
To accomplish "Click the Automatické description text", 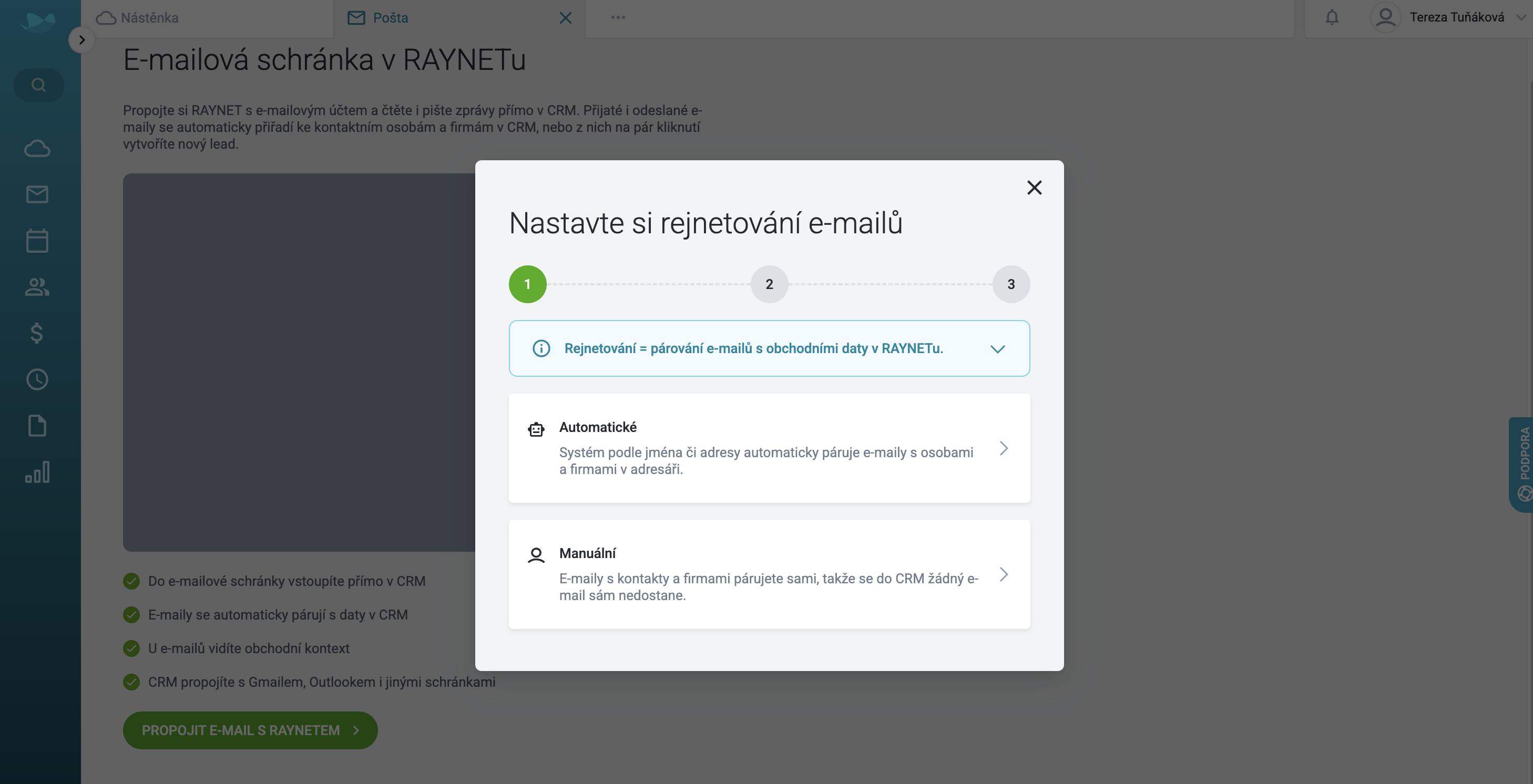I will tap(766, 461).
